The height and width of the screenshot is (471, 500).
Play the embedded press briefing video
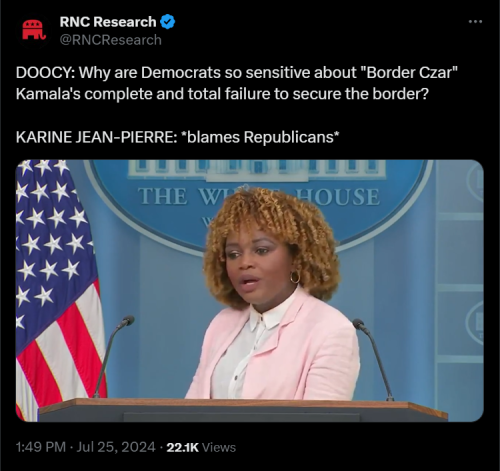(x=249, y=291)
